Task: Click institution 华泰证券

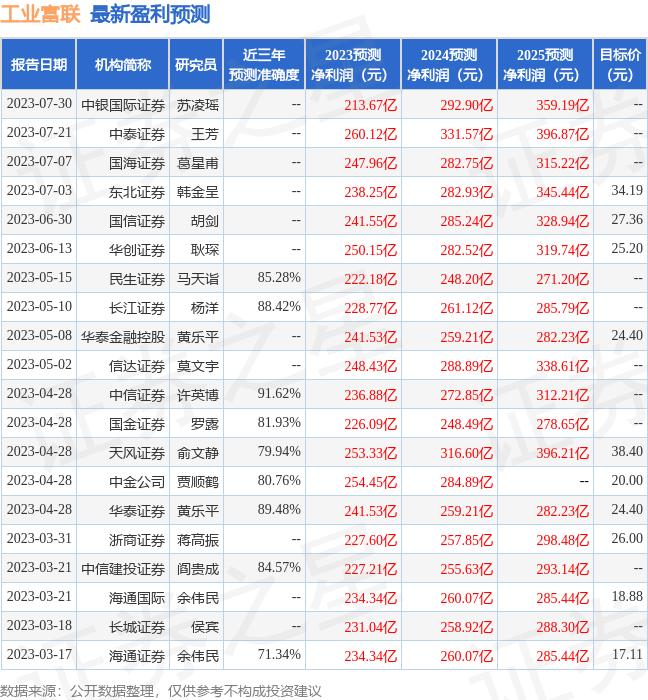Action: [137, 512]
